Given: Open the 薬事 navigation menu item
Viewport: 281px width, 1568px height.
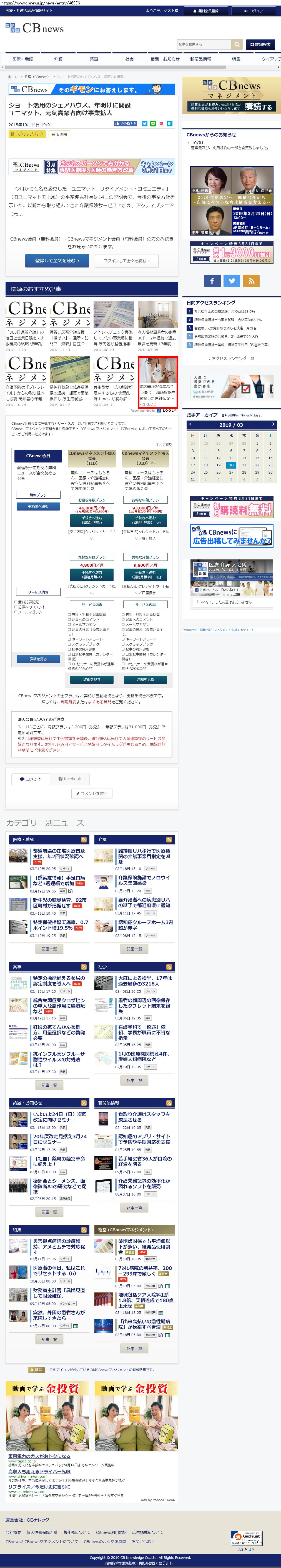Looking at the screenshot, I should point(94,59).
